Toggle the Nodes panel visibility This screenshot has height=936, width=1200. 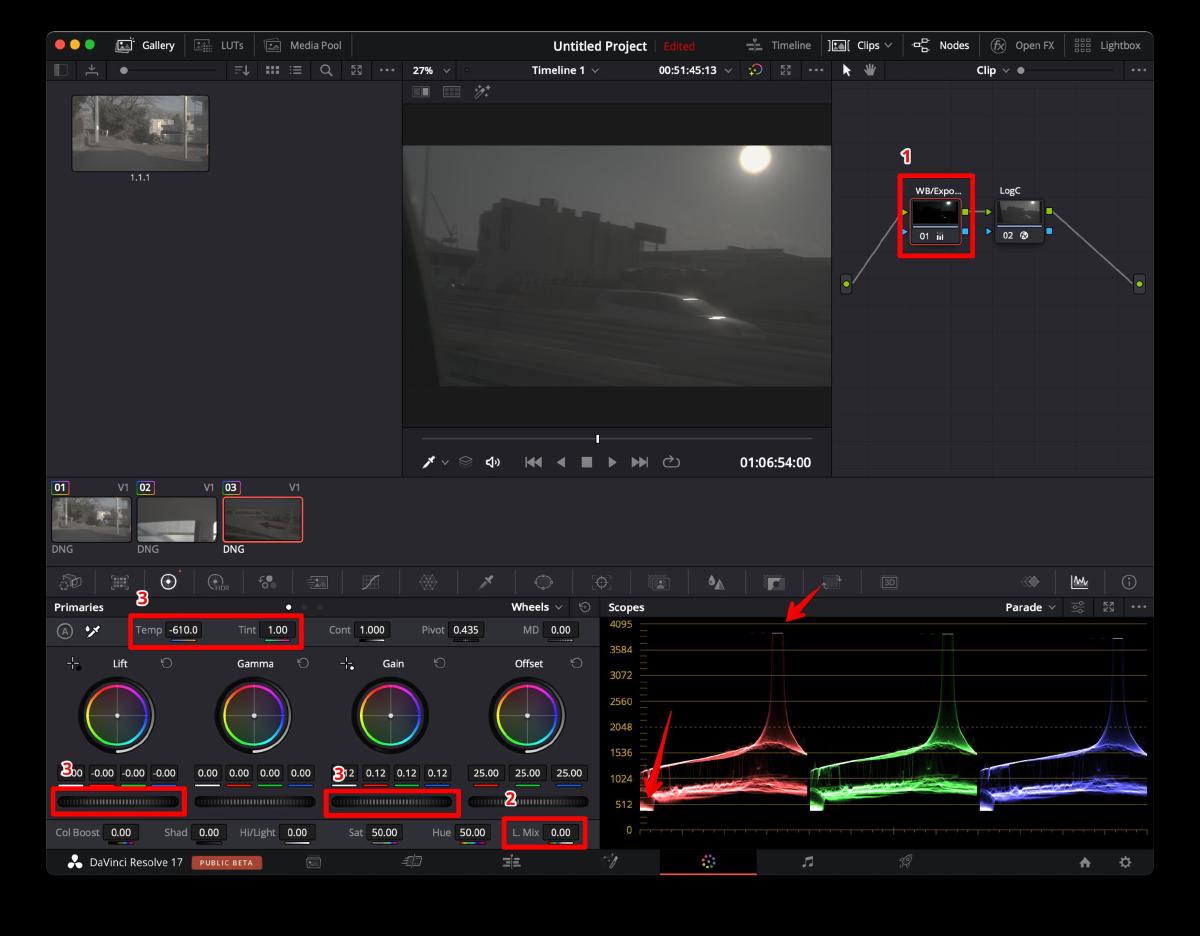tap(941, 45)
